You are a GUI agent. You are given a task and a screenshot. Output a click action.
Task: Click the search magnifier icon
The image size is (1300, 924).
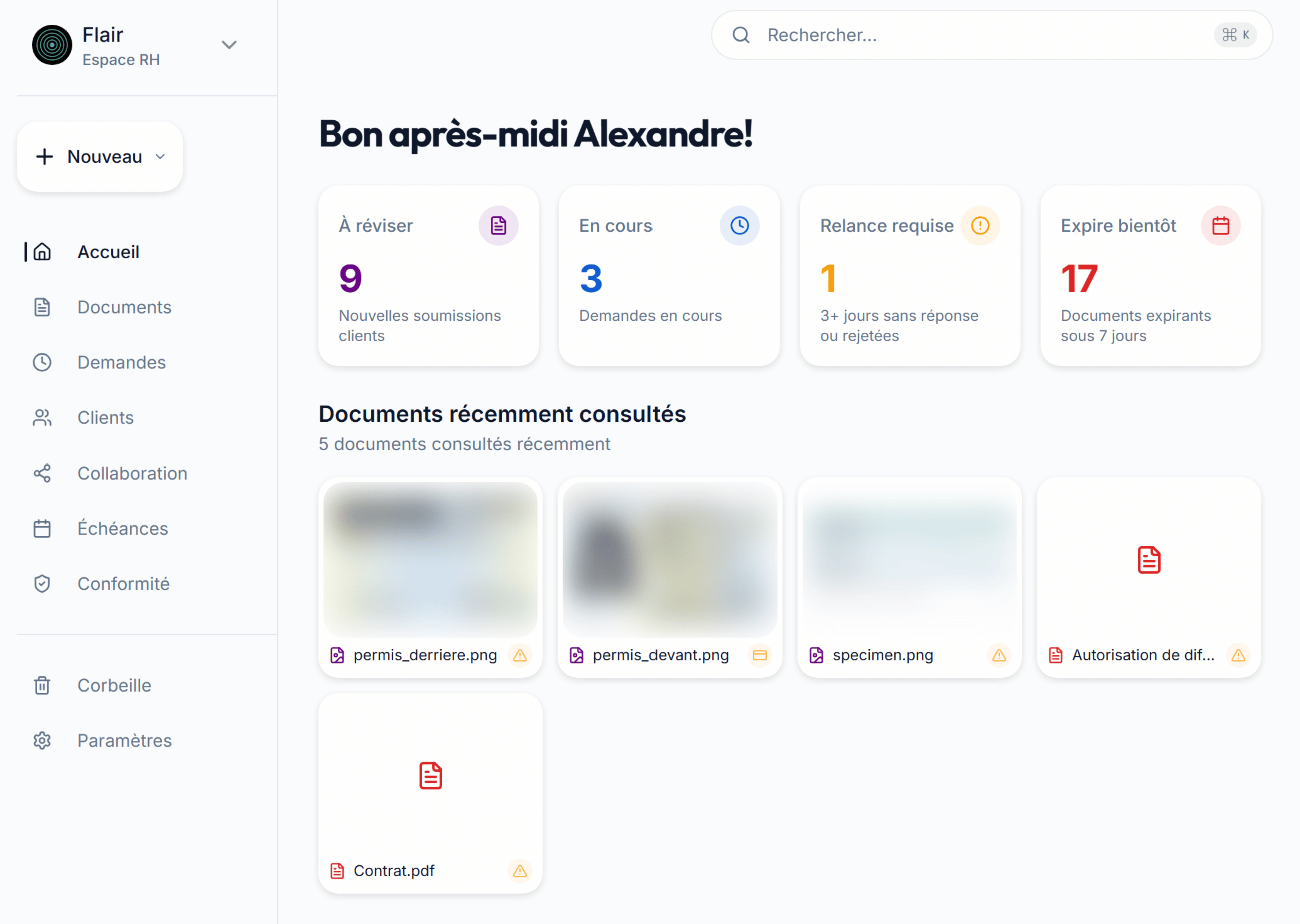(x=741, y=35)
